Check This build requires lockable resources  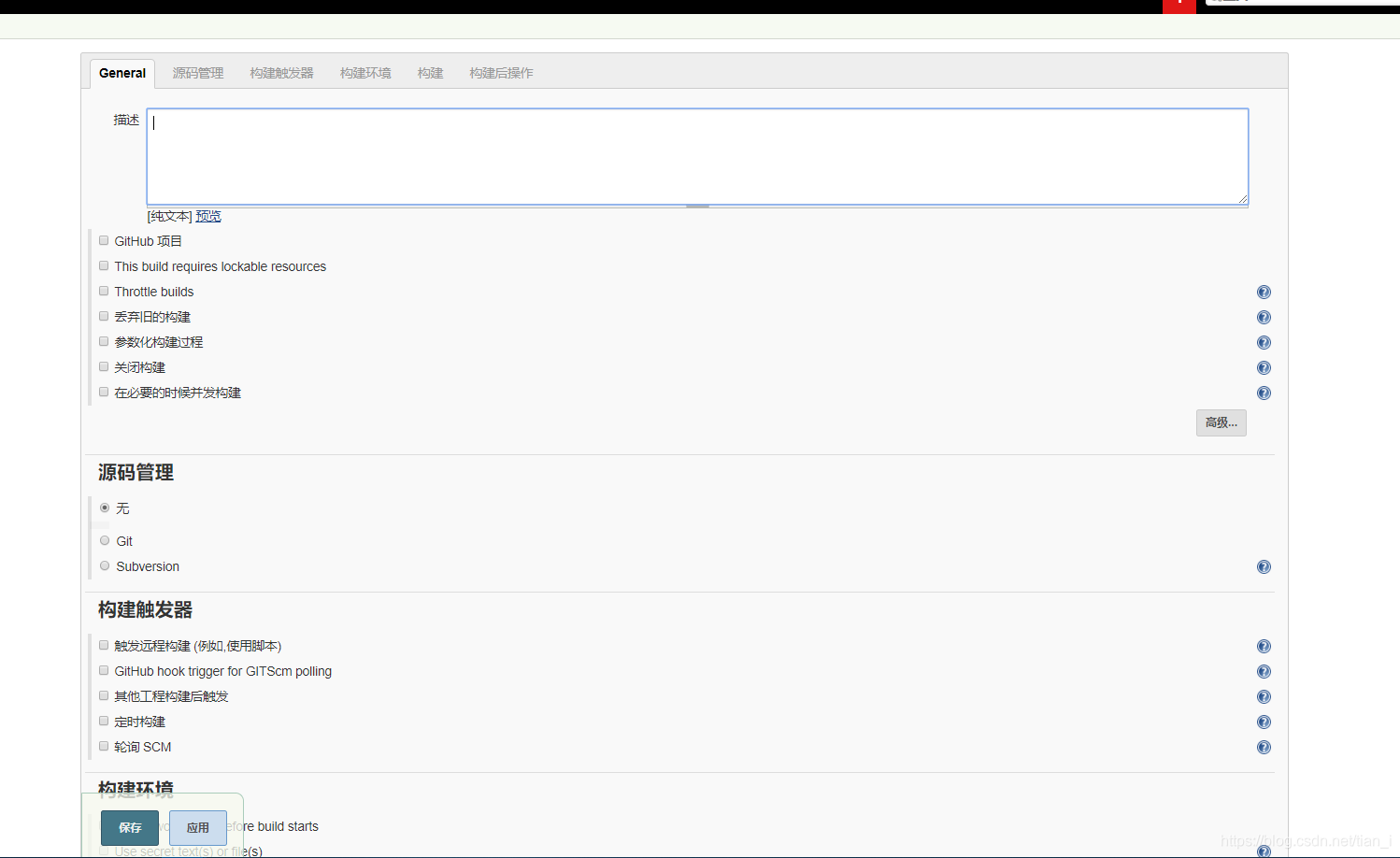(x=104, y=265)
